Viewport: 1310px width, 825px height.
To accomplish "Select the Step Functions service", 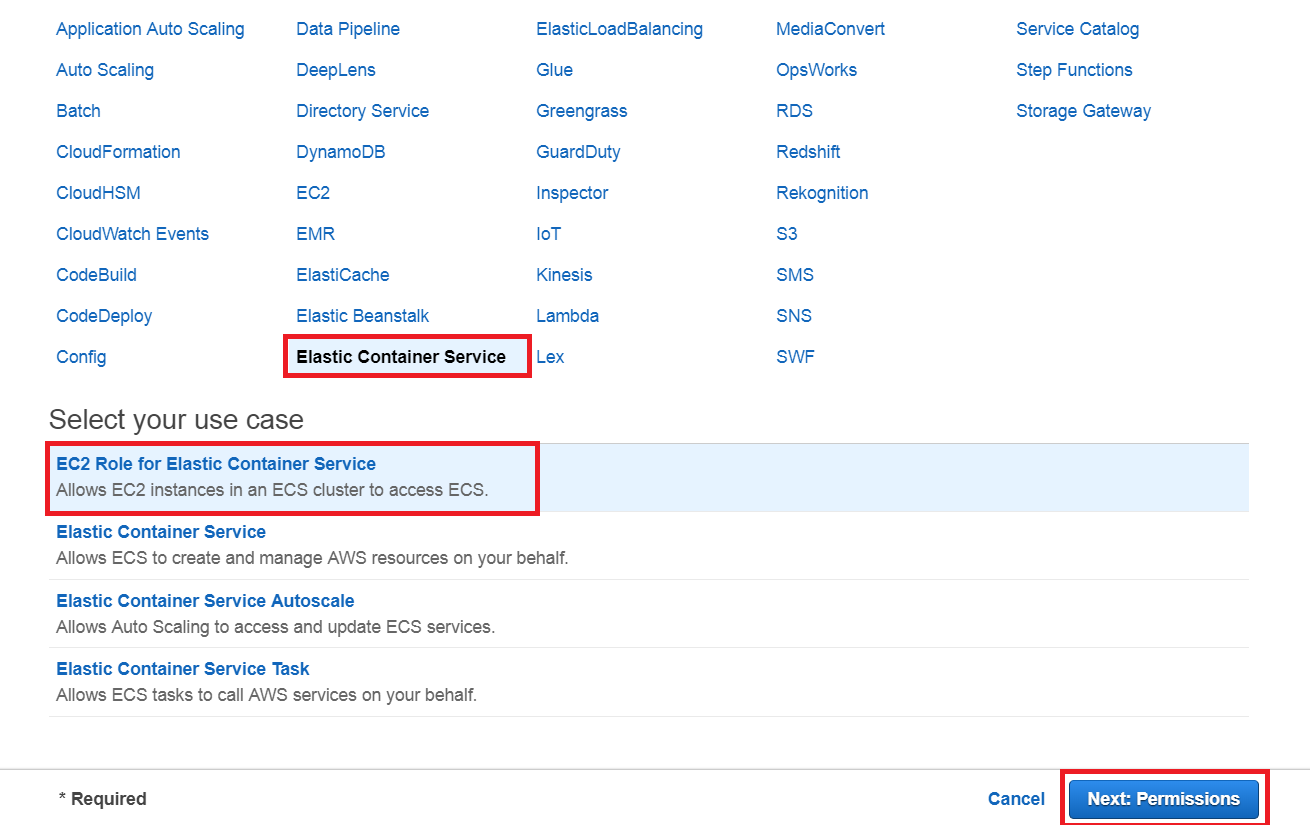I will (x=1073, y=69).
